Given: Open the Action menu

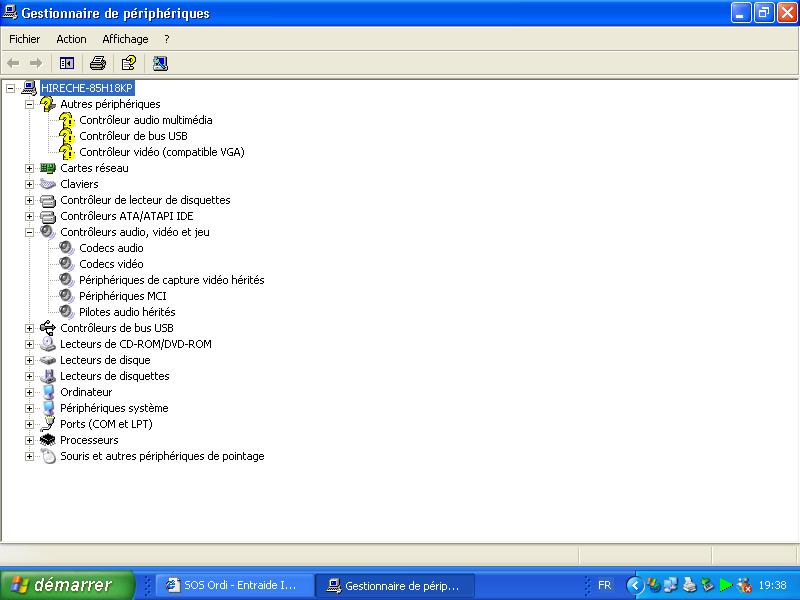Looking at the screenshot, I should click(71, 39).
